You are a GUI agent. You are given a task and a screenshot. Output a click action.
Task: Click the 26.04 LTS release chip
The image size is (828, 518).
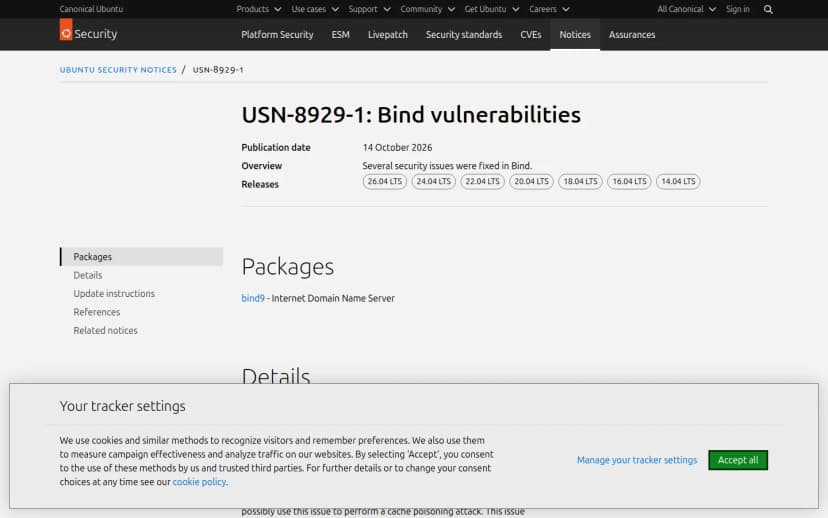pos(384,181)
